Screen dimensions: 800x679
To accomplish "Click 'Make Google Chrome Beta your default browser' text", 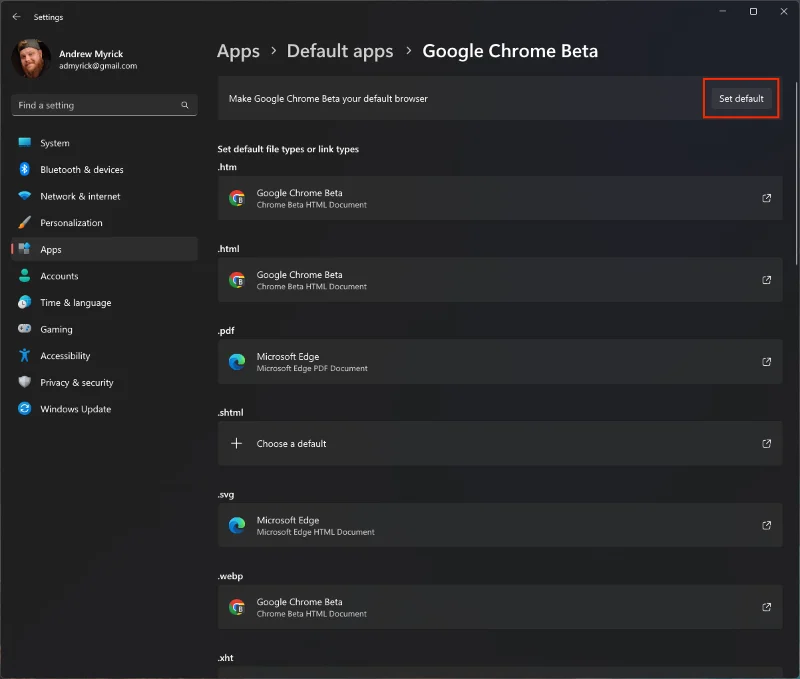I will coord(328,98).
